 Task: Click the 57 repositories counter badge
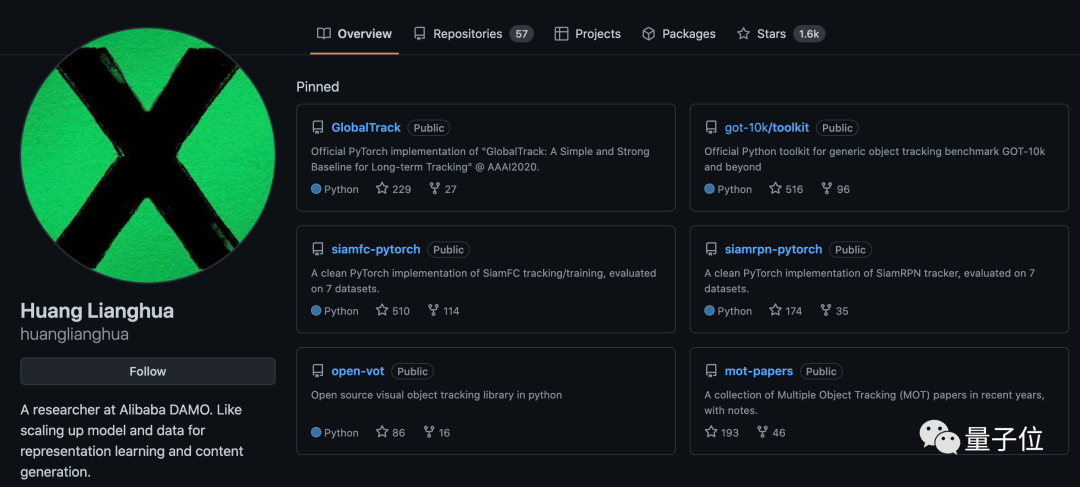coord(521,34)
